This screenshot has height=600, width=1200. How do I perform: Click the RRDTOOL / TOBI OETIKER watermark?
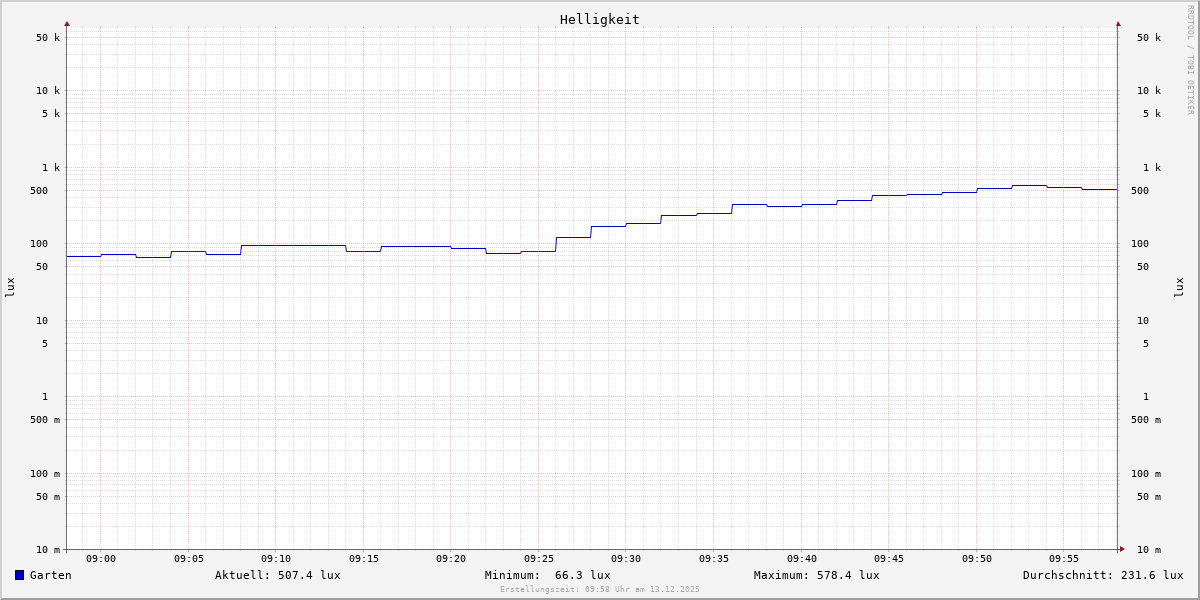[1190, 60]
